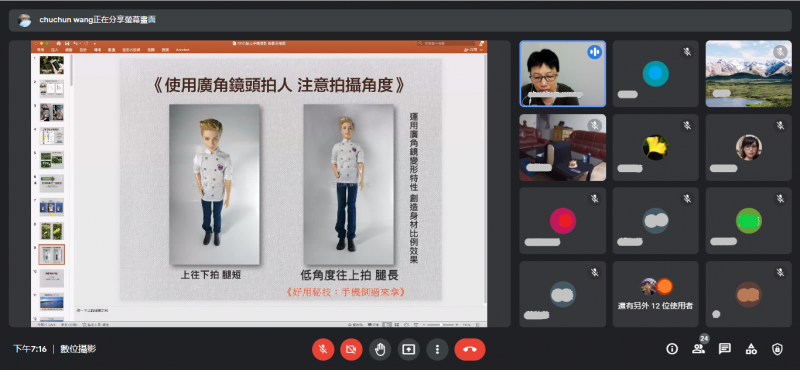Open the three-dot more options menu
This screenshot has height=370, width=800.
437,349
